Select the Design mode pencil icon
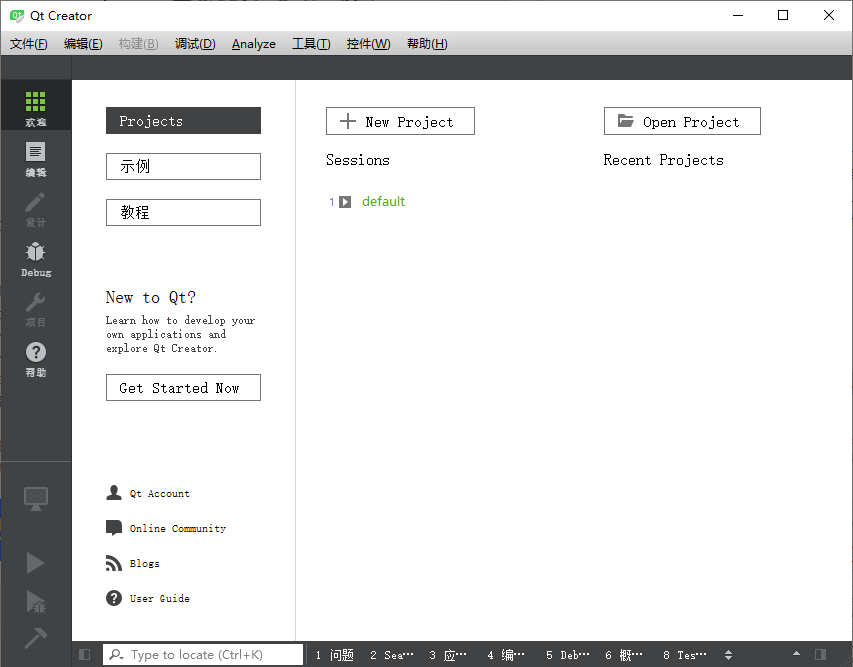This screenshot has height=667, width=853. click(35, 202)
